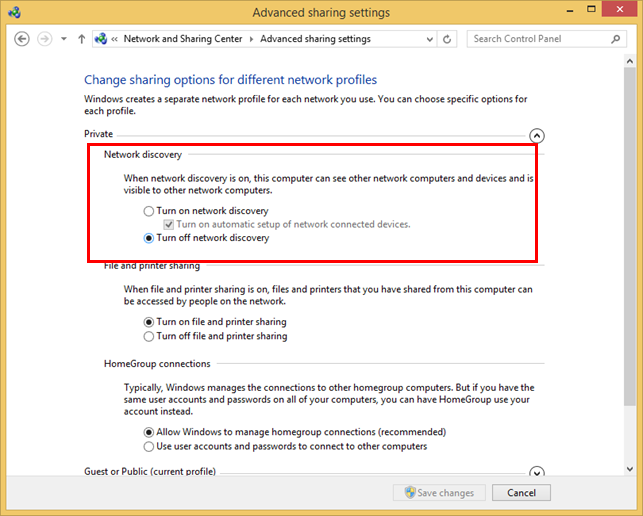Select Turn off network discovery
Screen dimensions: 643x516
[206, 238]
